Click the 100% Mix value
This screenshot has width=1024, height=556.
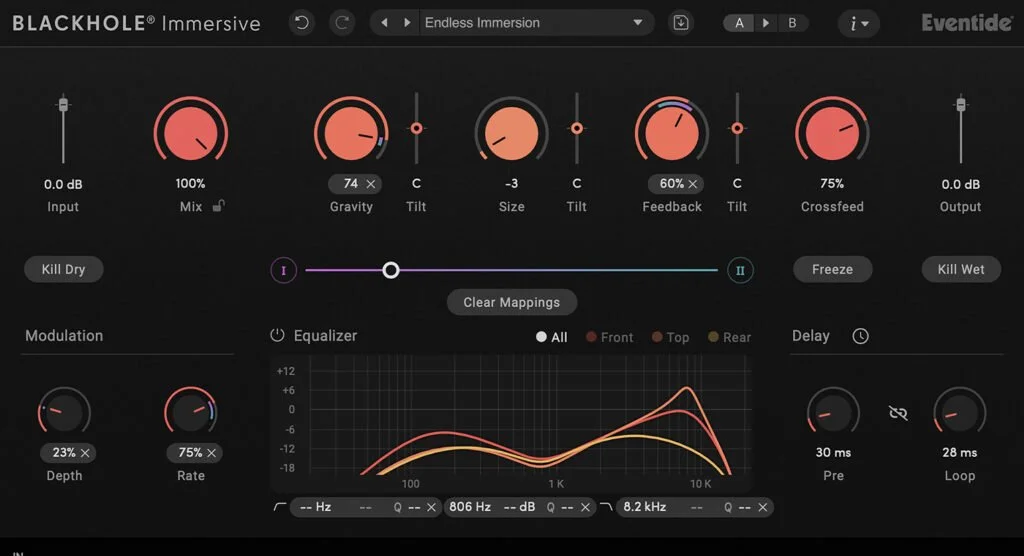190,184
